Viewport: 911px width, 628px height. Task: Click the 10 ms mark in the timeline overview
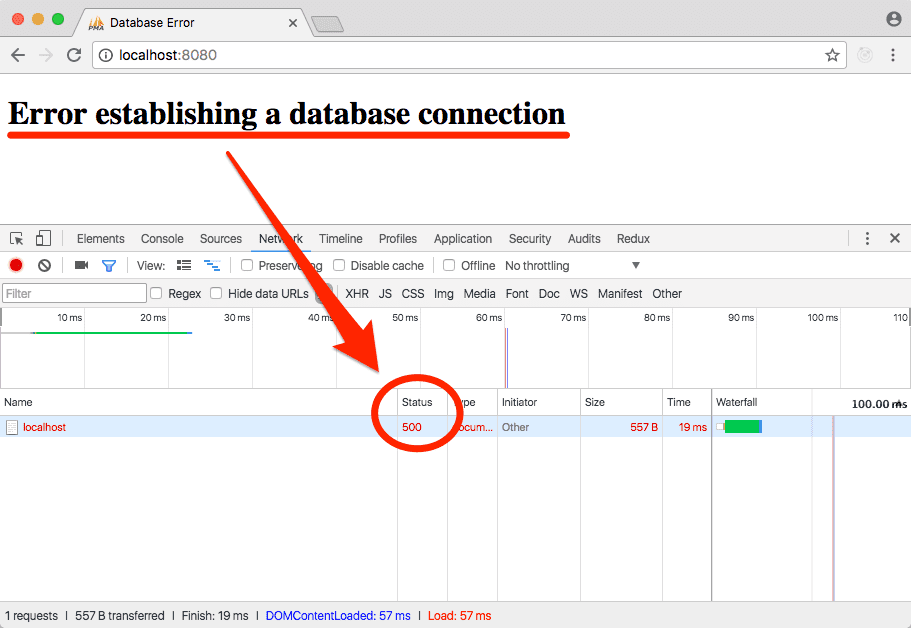(x=70, y=318)
